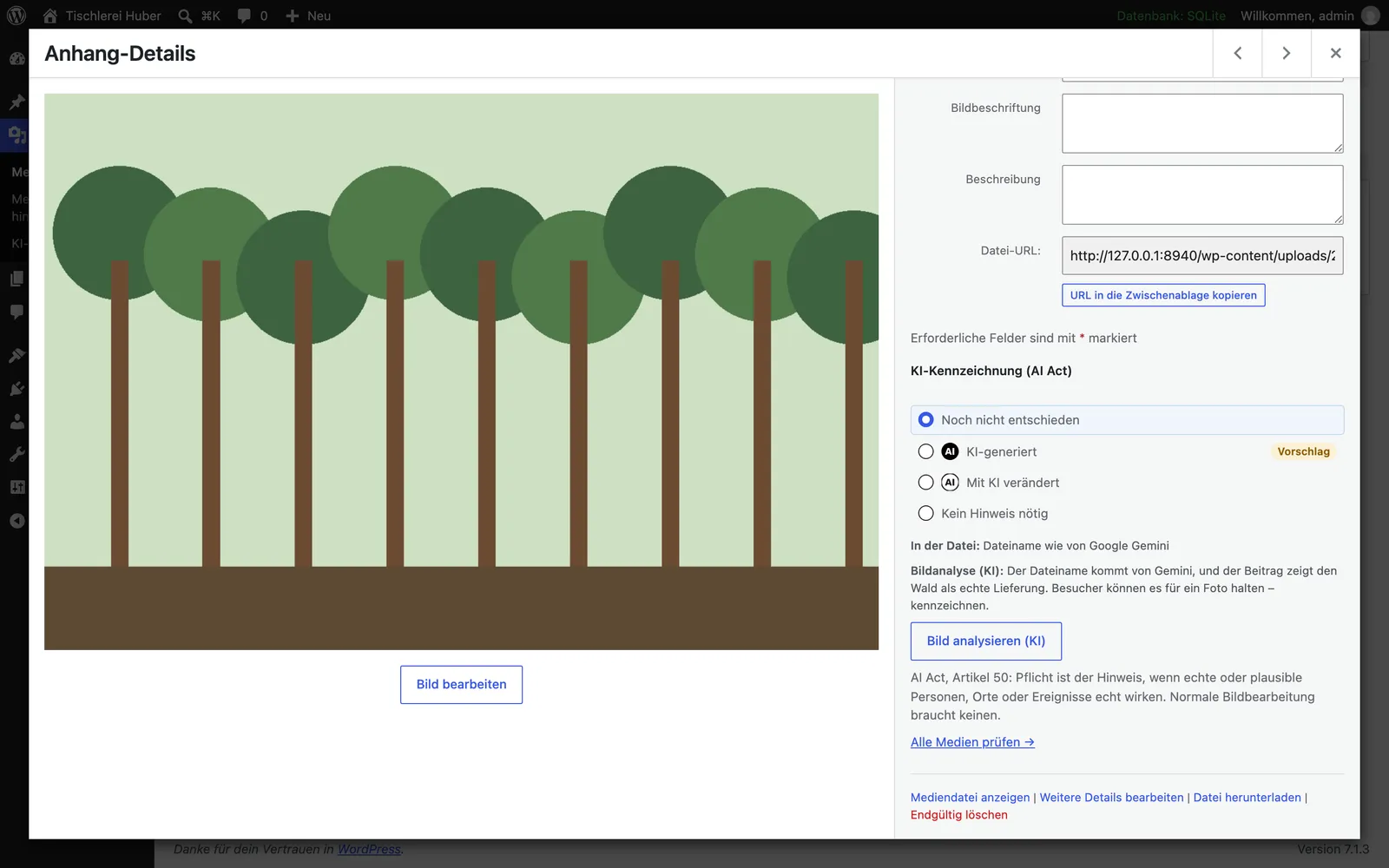Open the comments bubble in admin bar

click(x=245, y=16)
